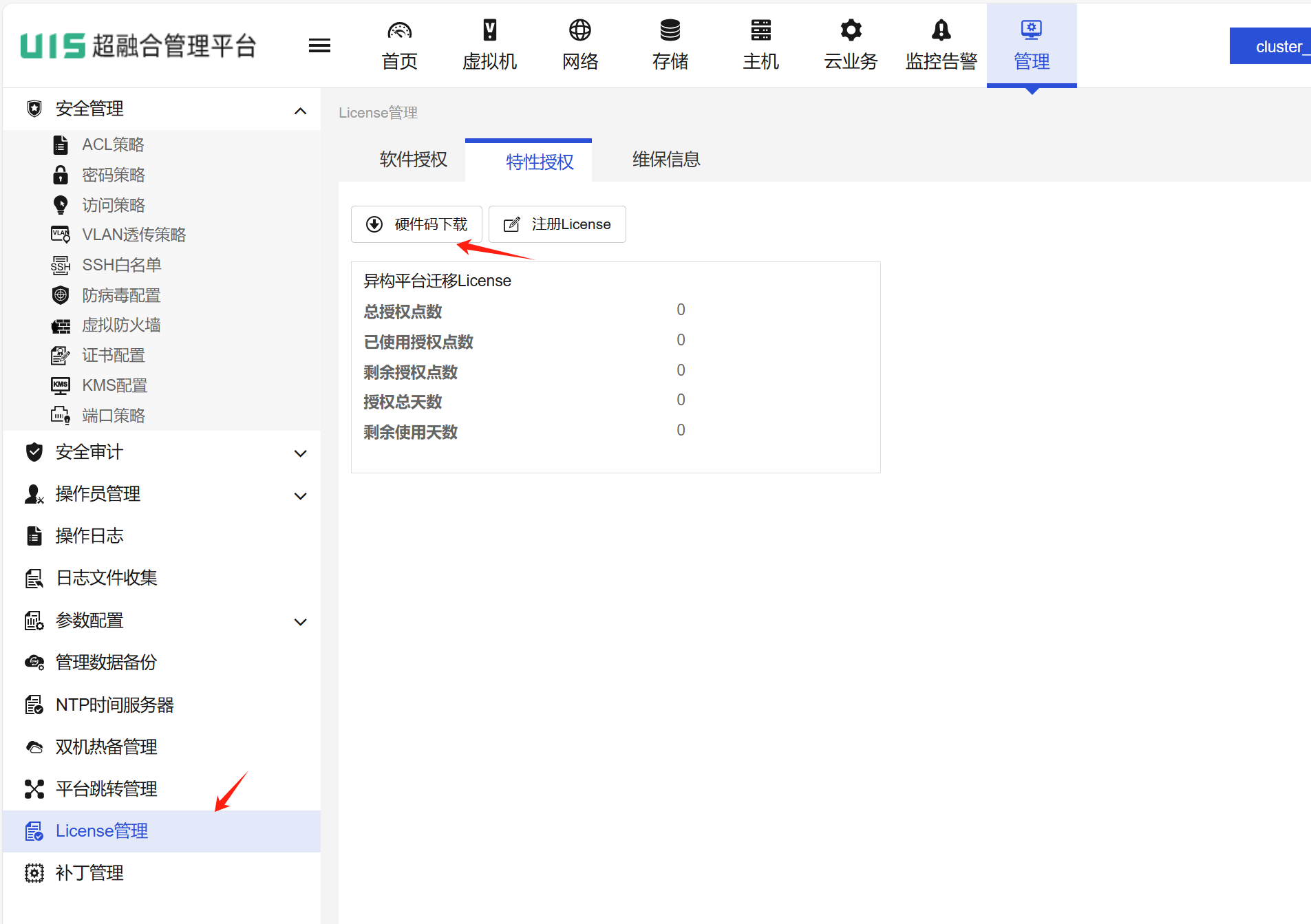This screenshot has width=1311, height=924.
Task: Open 管理数据备份 in the sidebar
Action: 162,662
